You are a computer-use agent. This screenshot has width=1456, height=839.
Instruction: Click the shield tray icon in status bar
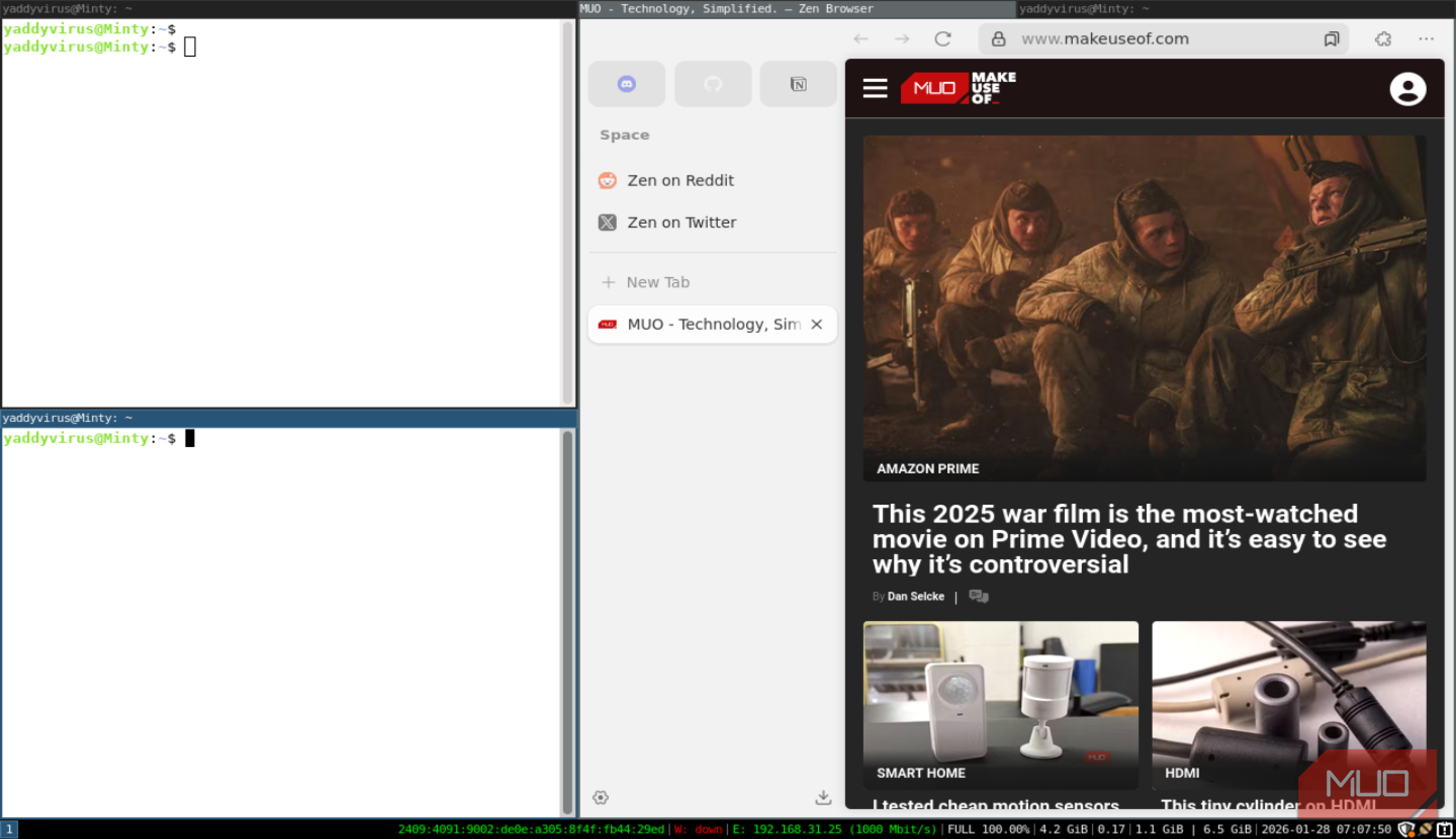(x=1405, y=830)
